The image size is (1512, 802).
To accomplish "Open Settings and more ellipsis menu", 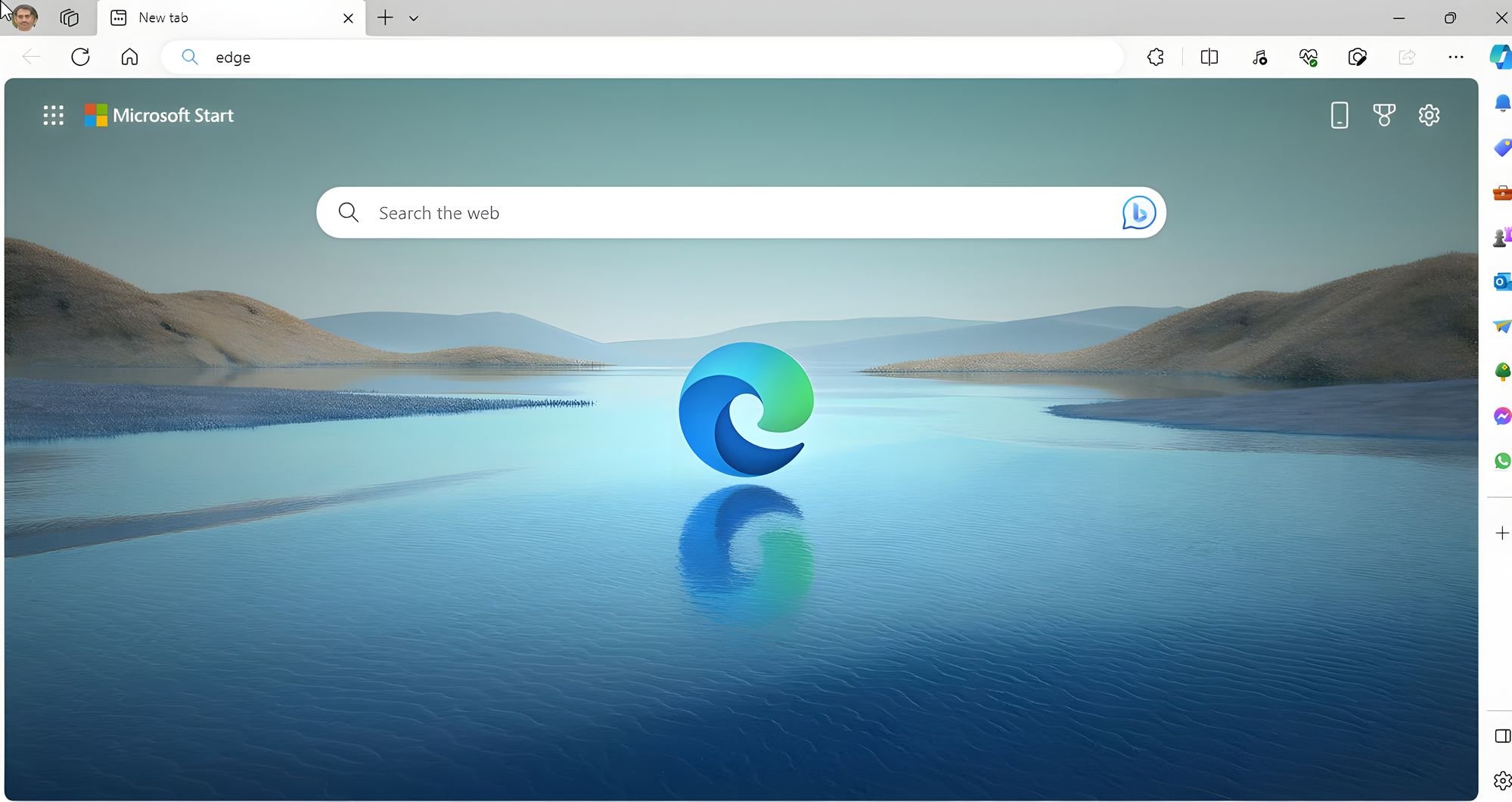I will [x=1456, y=57].
